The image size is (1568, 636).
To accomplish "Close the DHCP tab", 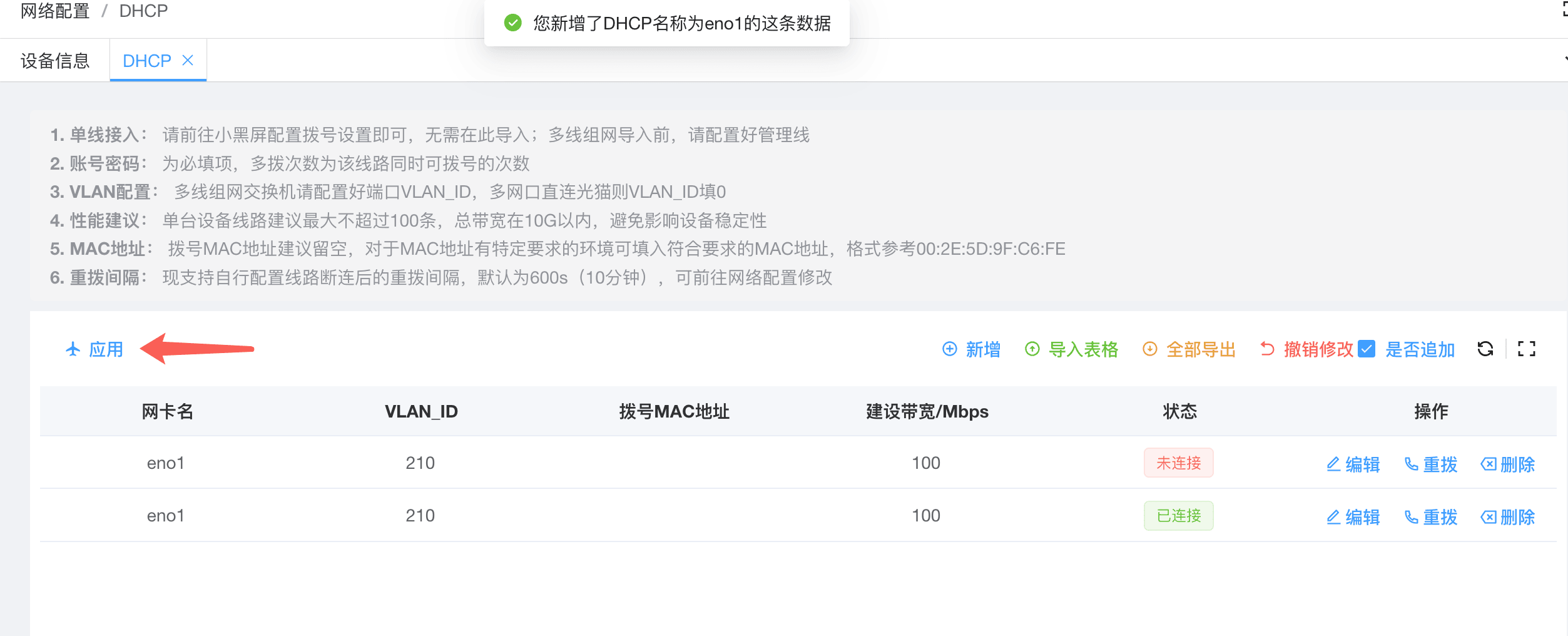I will click(188, 60).
